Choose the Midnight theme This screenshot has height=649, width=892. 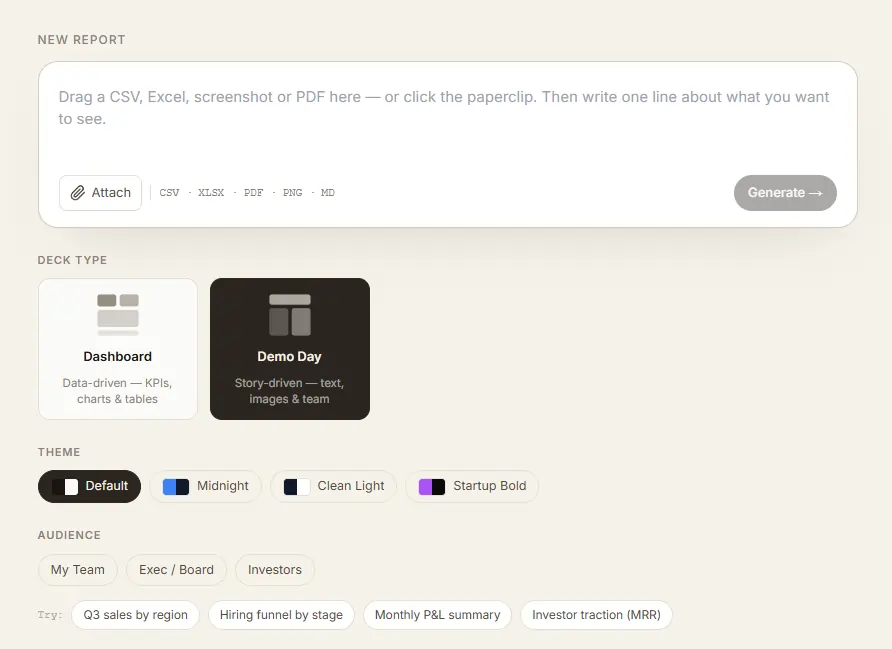coord(205,486)
